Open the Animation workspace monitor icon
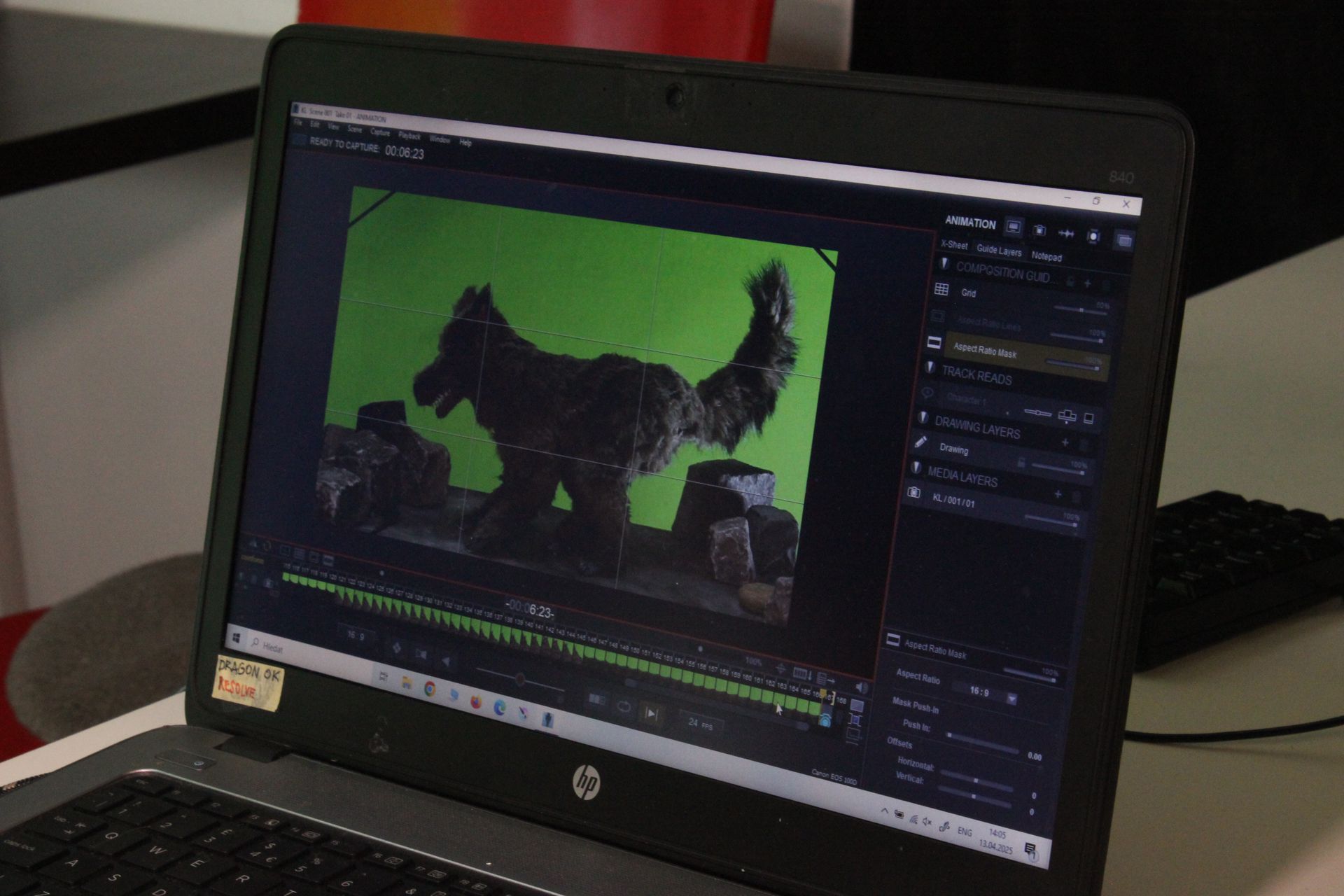This screenshot has width=1344, height=896. click(x=1013, y=227)
